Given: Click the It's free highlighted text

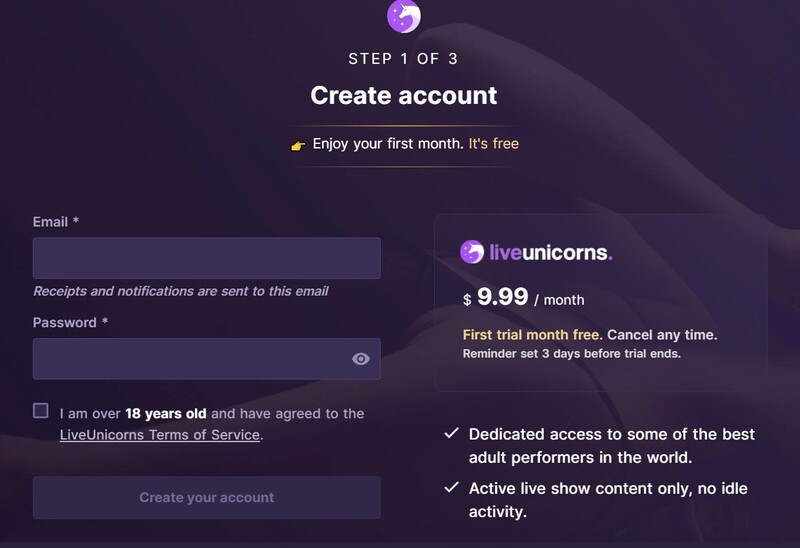Looking at the screenshot, I should (x=493, y=144).
